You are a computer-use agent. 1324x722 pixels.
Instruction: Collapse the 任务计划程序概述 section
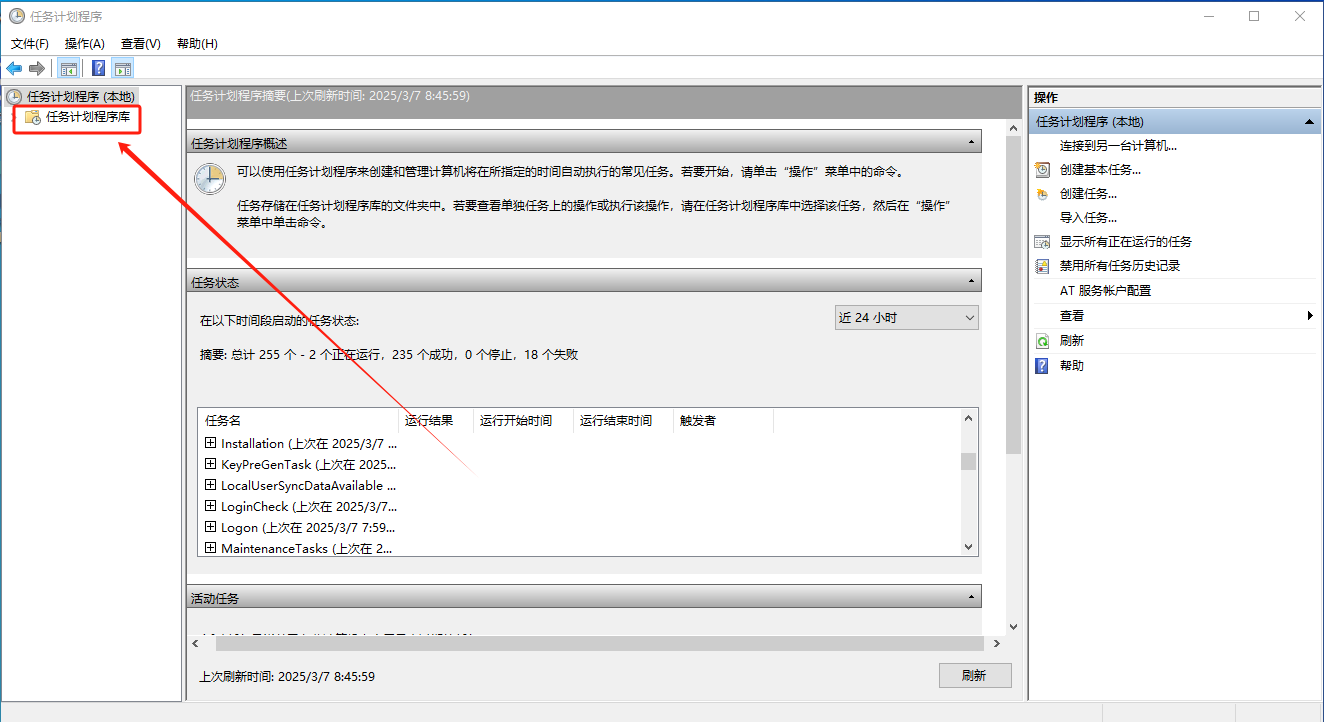pos(971,143)
